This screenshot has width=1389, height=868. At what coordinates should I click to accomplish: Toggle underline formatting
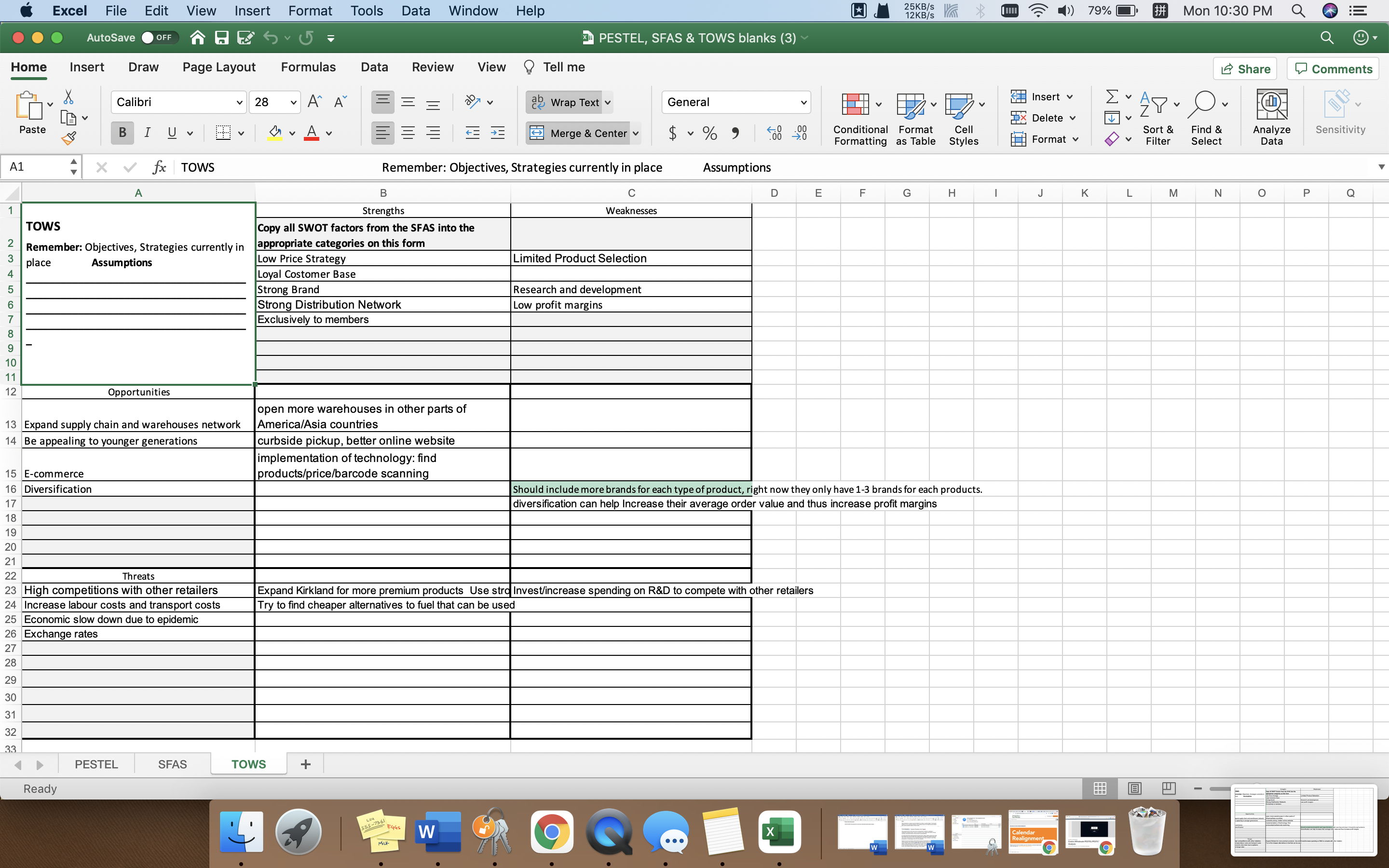[172, 133]
